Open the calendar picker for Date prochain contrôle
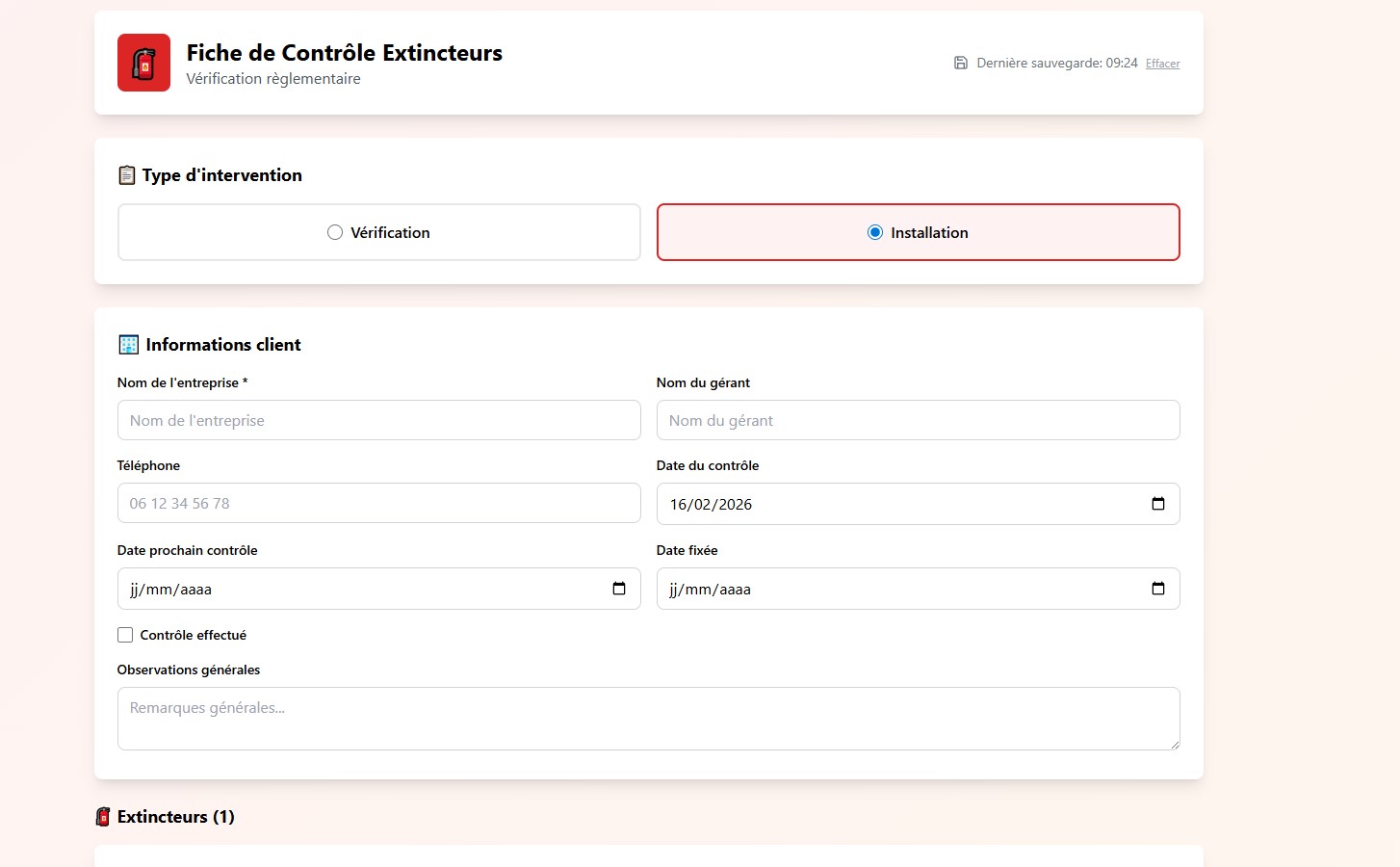The height and width of the screenshot is (867, 1400). coord(618,588)
